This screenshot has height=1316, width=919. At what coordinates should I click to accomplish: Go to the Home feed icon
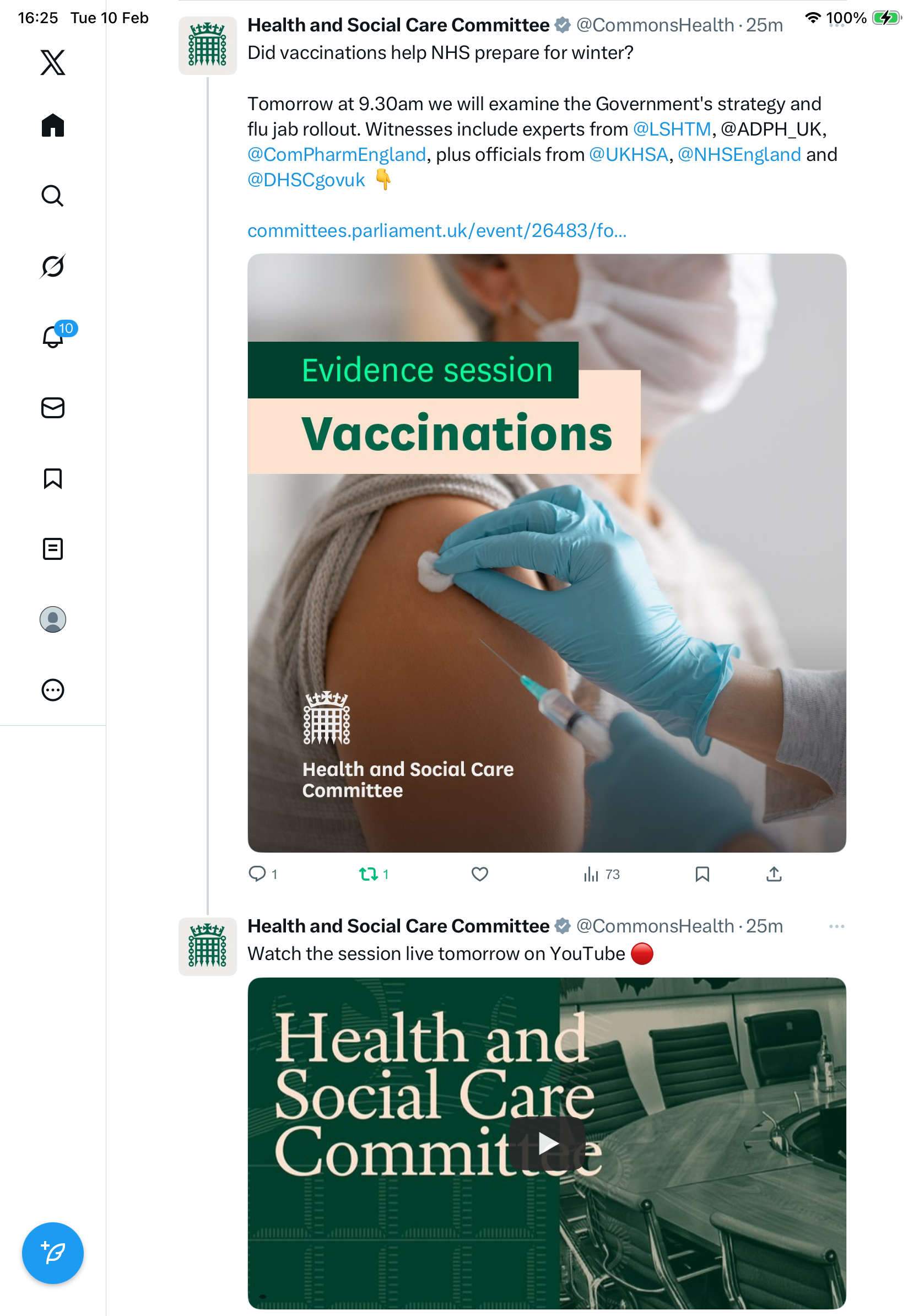coord(53,125)
